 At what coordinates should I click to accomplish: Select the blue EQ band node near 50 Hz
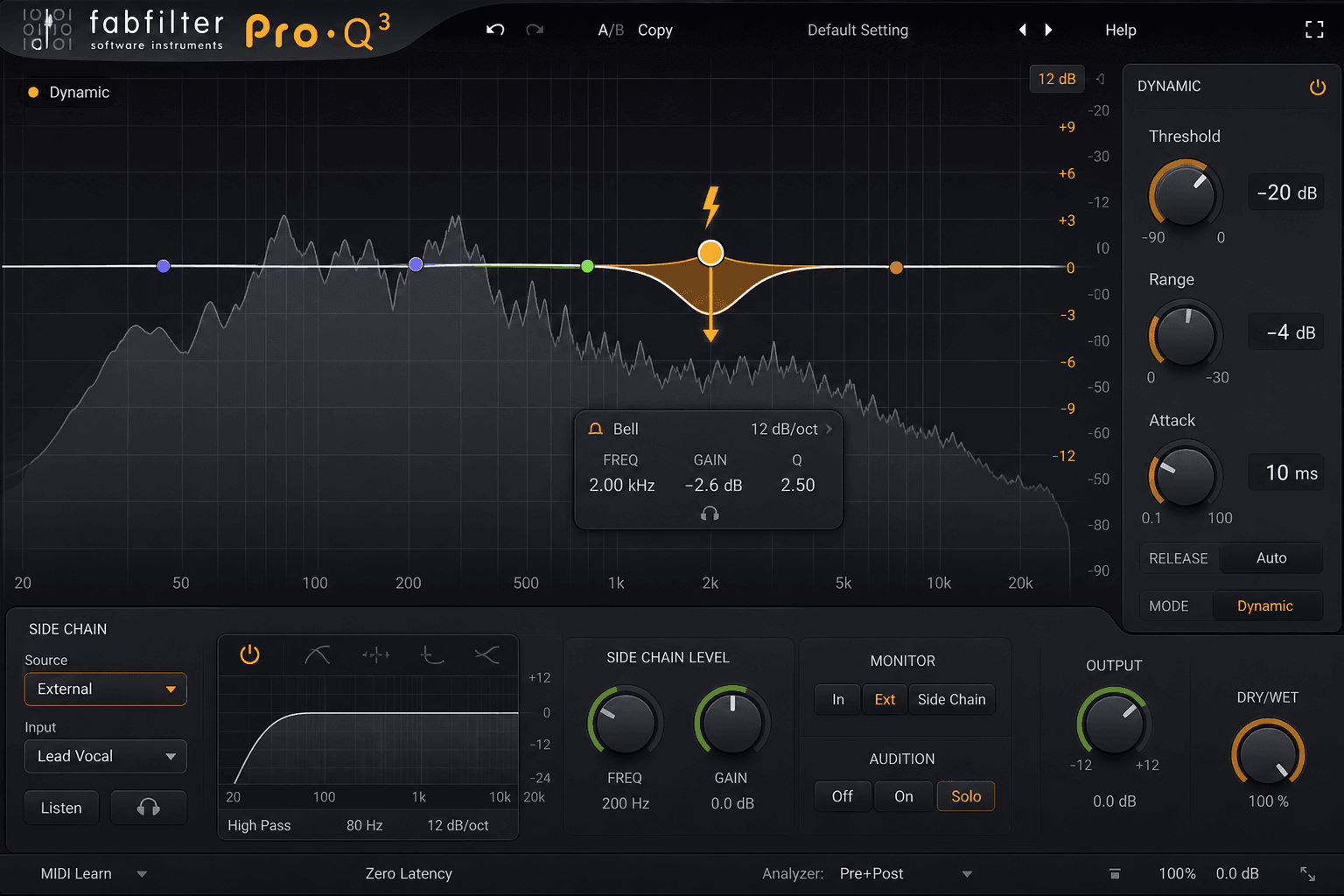(164, 266)
